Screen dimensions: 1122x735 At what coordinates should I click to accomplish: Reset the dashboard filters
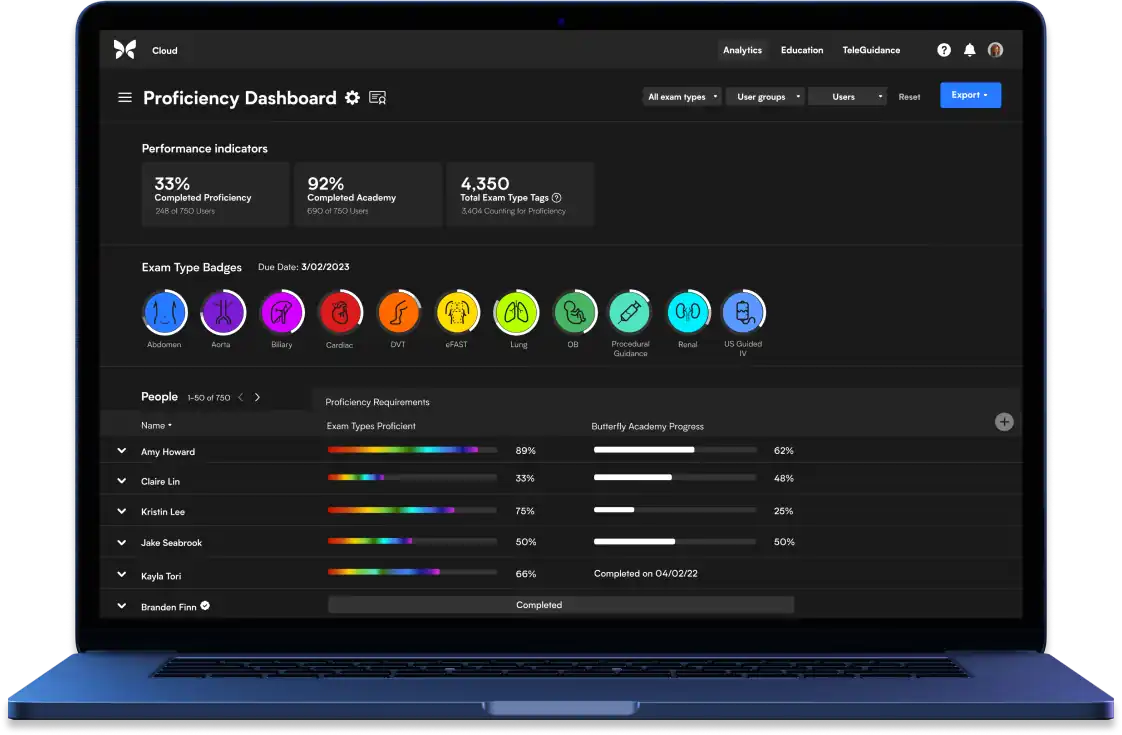pos(909,96)
